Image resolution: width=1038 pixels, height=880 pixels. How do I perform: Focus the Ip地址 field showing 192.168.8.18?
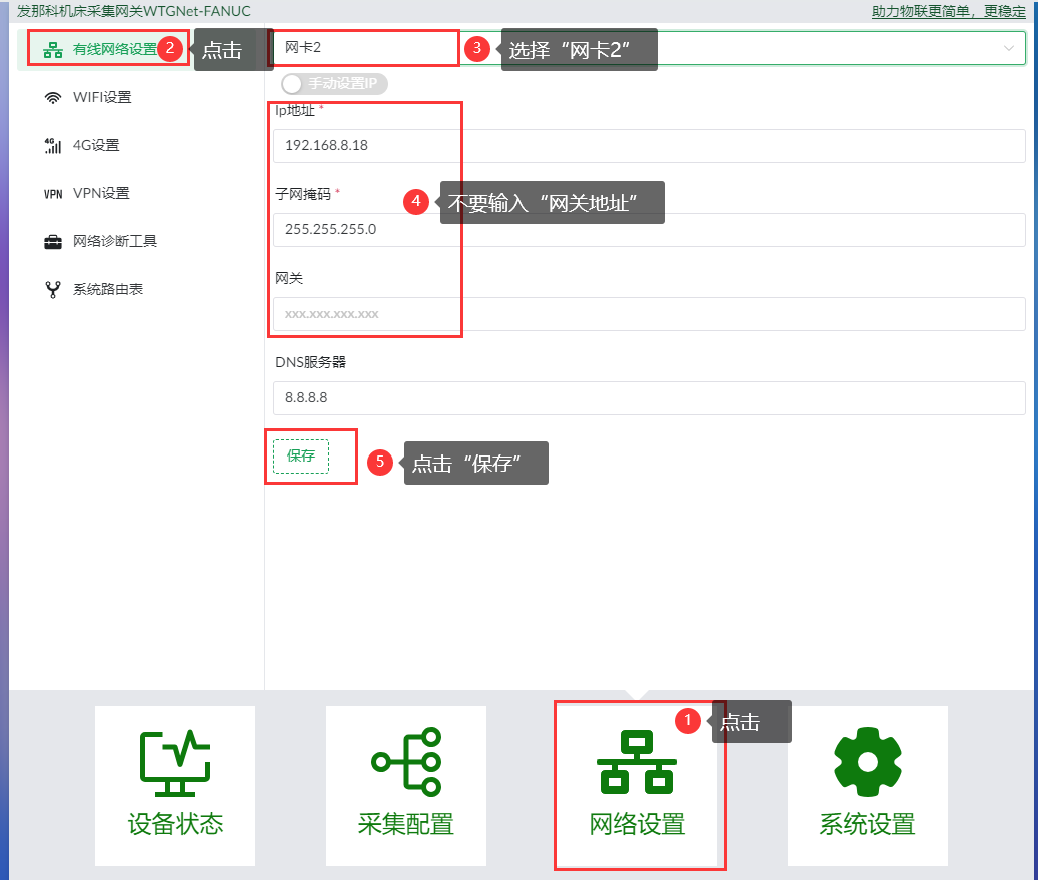point(649,146)
